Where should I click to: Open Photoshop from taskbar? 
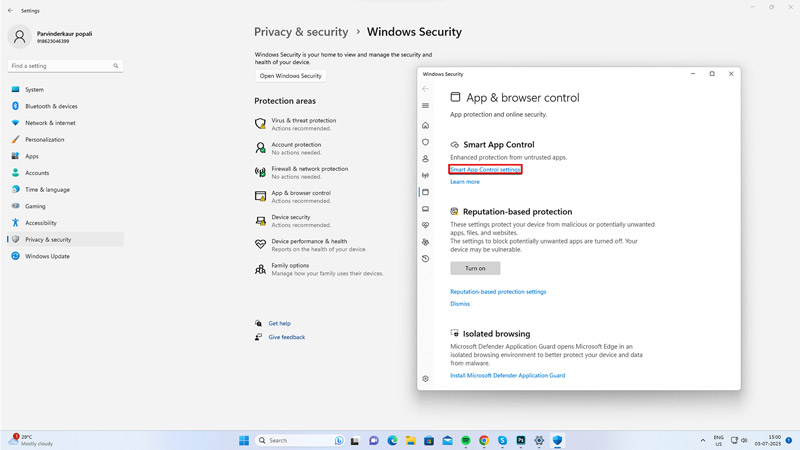[521, 440]
